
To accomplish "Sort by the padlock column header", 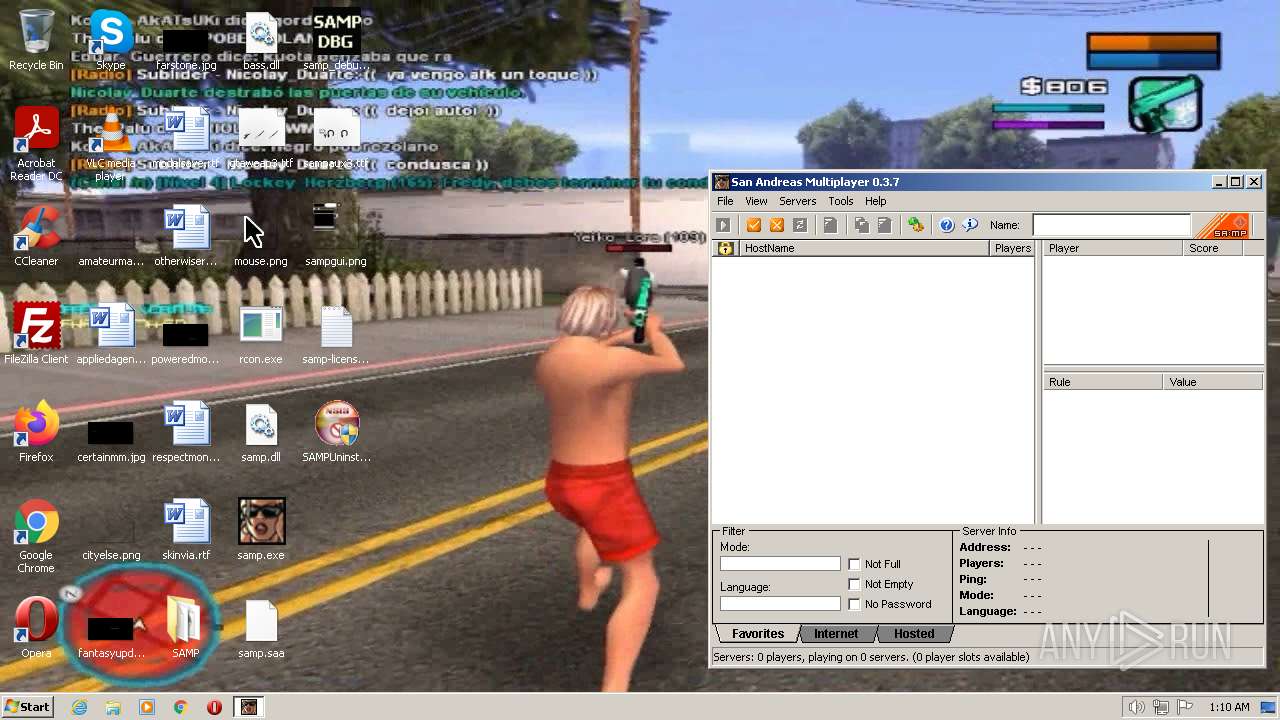I will [x=725, y=248].
